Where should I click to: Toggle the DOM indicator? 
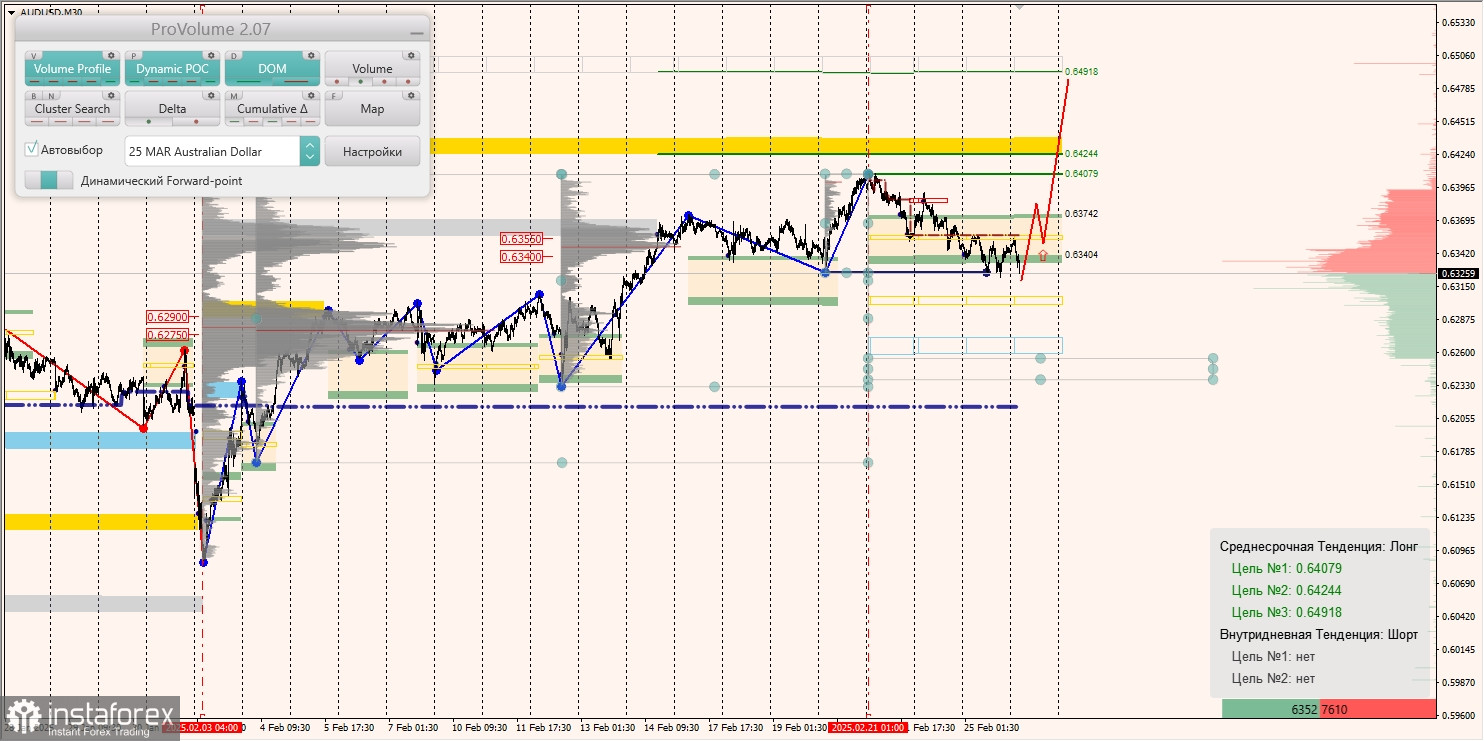click(x=272, y=69)
